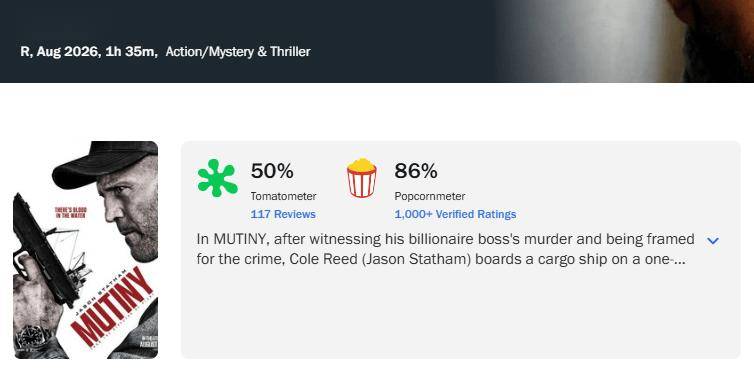Open the 1,000+ Verified Ratings link
Viewport: 754px width, 372px height.
click(455, 214)
